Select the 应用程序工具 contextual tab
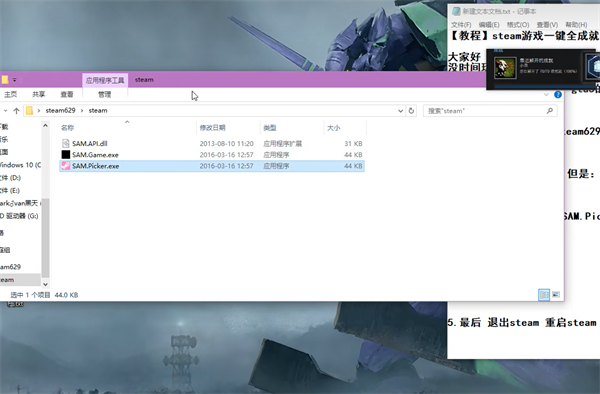Image resolution: width=600 pixels, height=394 pixels. pos(105,80)
